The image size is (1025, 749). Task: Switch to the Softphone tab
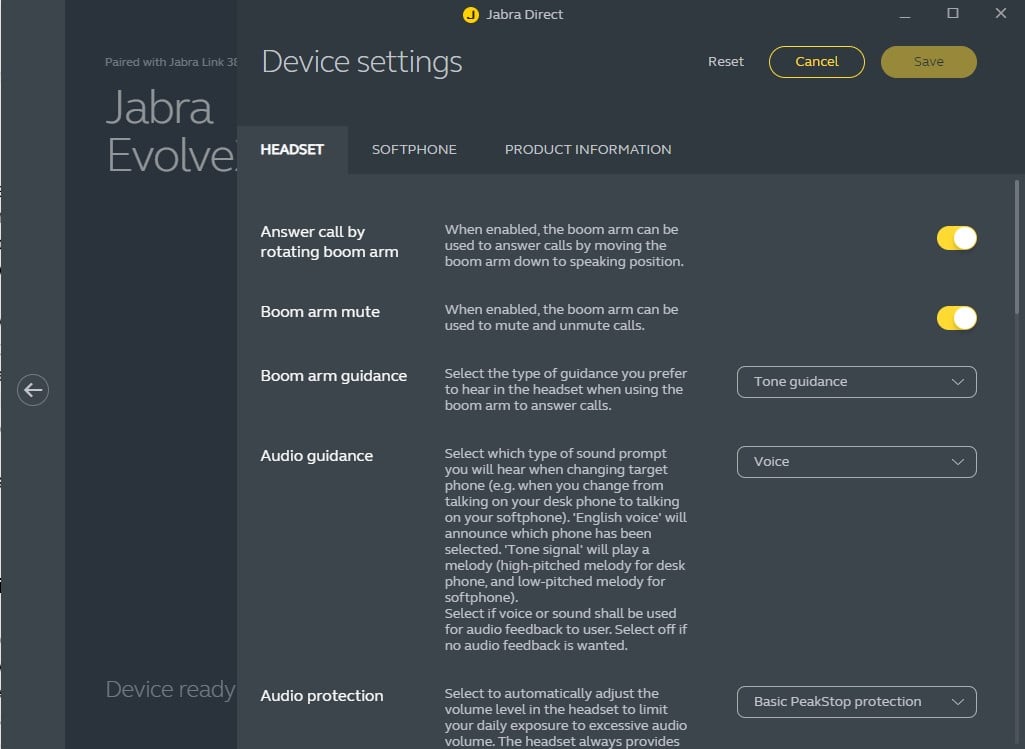coord(414,150)
